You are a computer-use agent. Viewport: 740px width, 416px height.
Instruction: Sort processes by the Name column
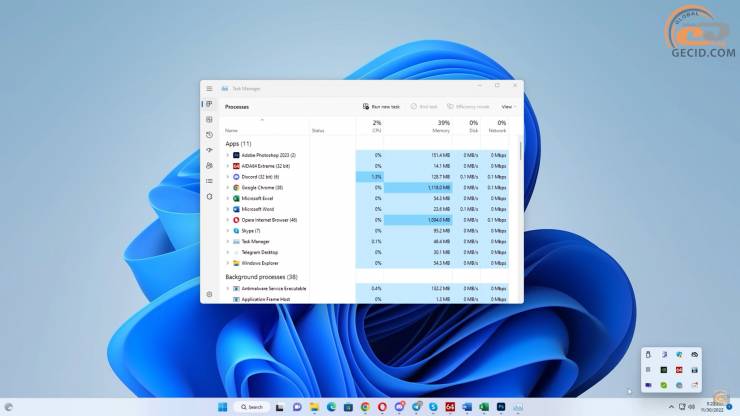(231, 130)
